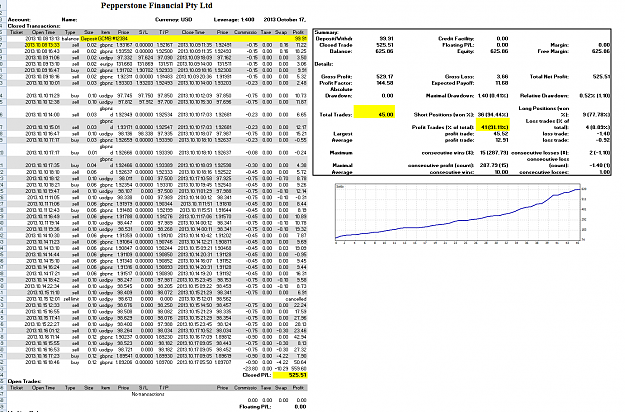This screenshot has height=412, width=625.
Task: Click Profit Trades (% of total) label
Action: coord(443,128)
